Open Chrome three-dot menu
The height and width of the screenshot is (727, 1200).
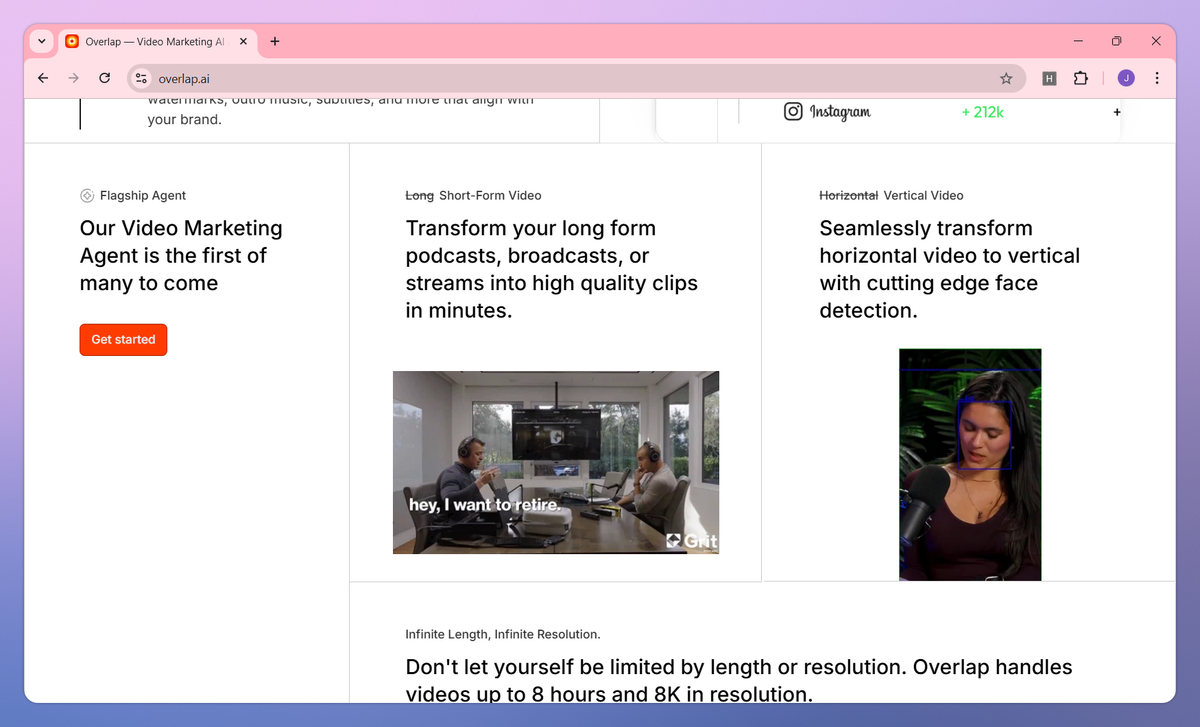click(x=1157, y=78)
